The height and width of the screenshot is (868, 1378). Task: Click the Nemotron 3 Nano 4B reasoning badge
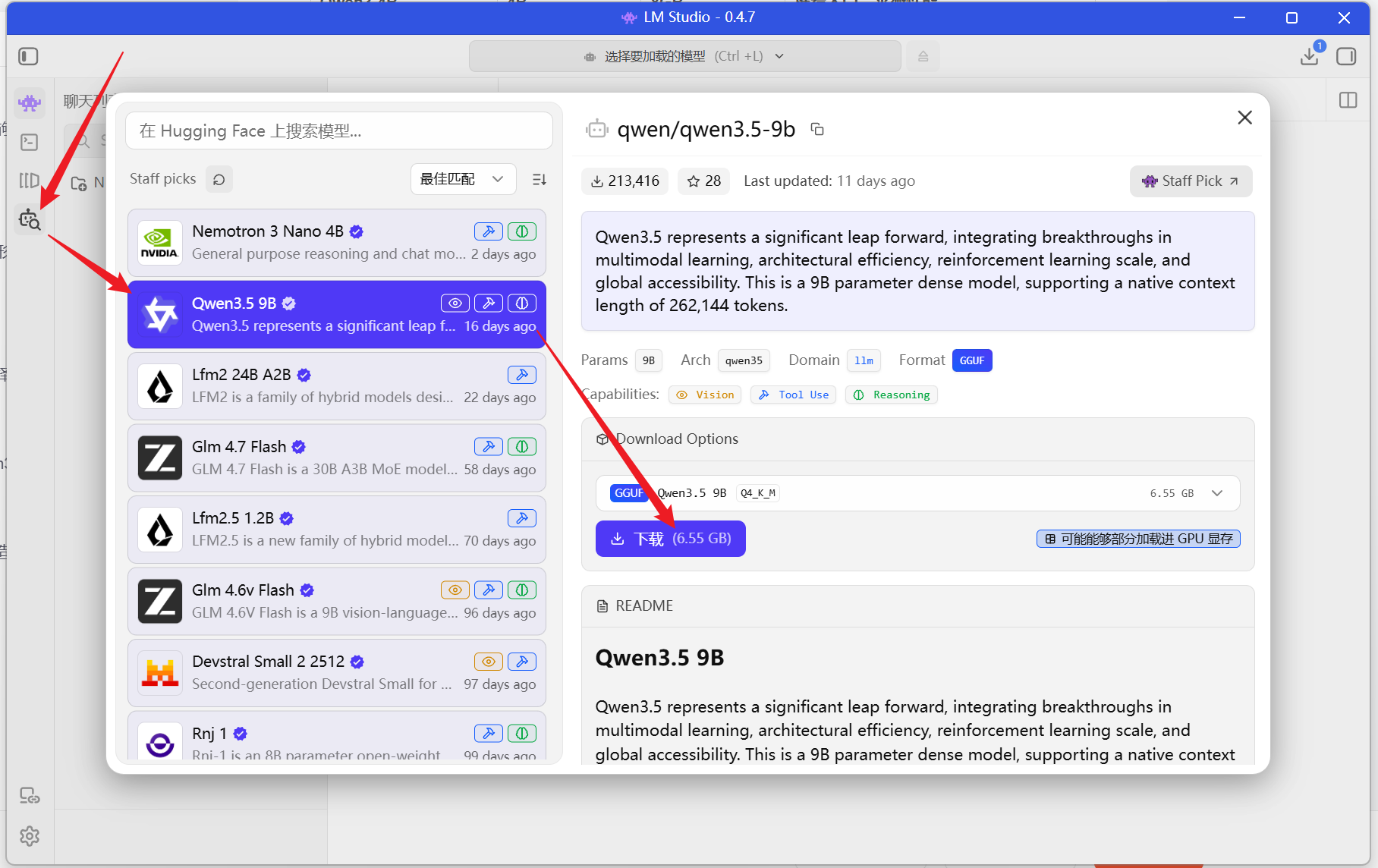(x=521, y=231)
